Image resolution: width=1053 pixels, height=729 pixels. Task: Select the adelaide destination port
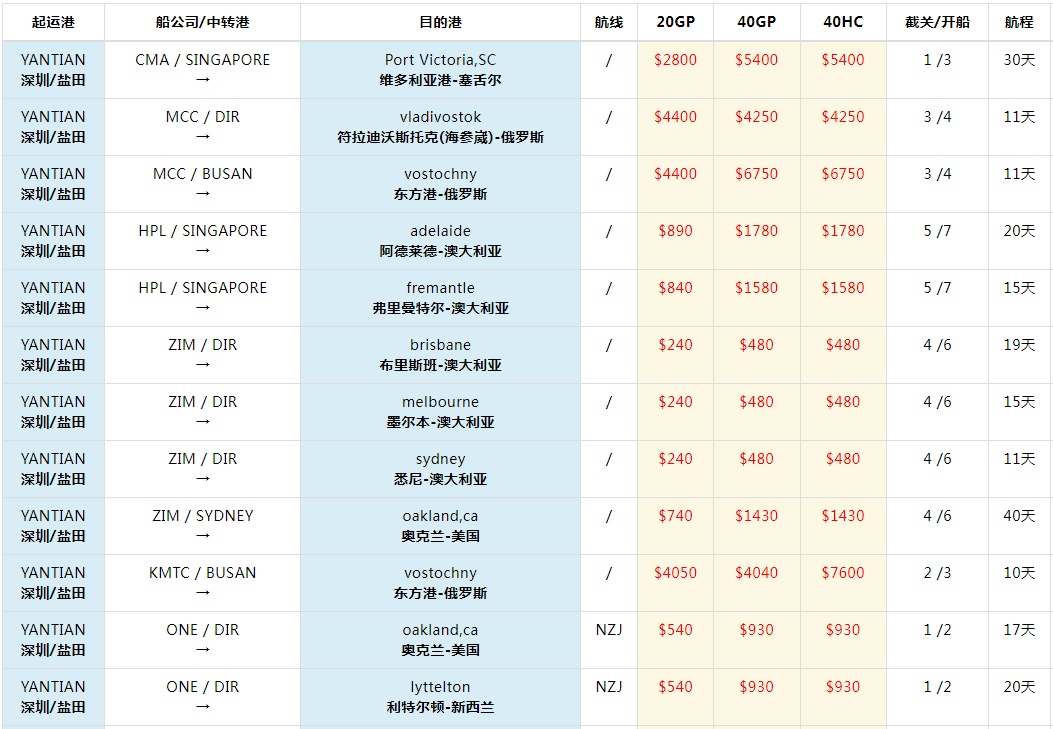(440, 231)
